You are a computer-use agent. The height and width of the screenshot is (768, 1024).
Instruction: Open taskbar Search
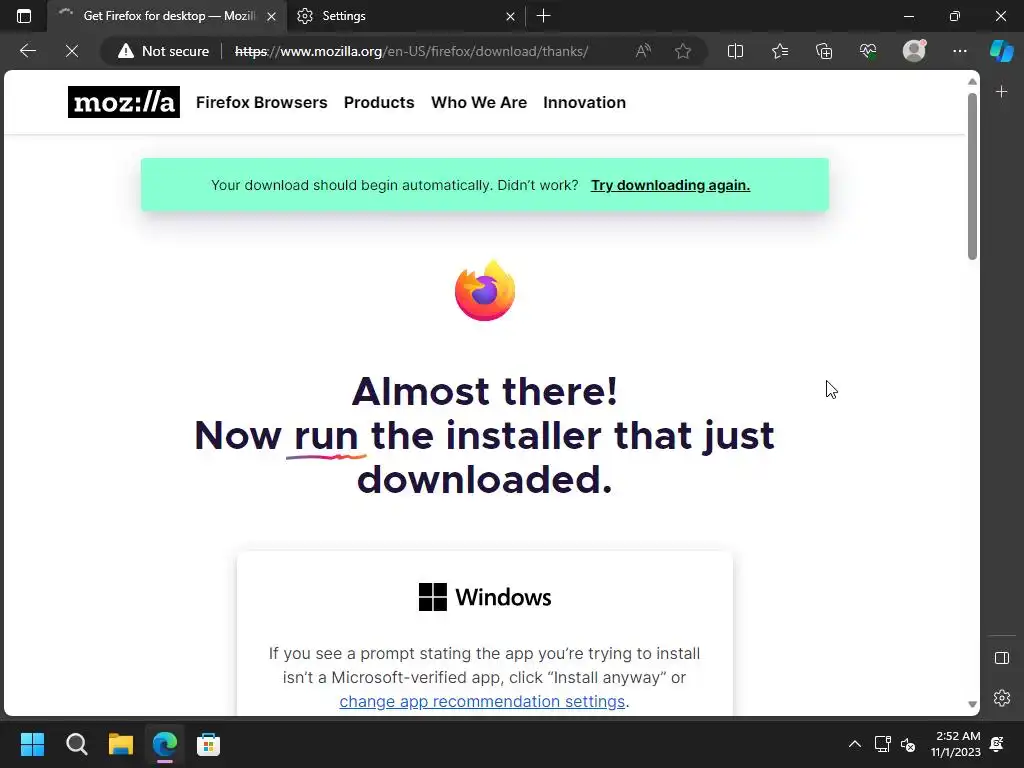coord(76,744)
